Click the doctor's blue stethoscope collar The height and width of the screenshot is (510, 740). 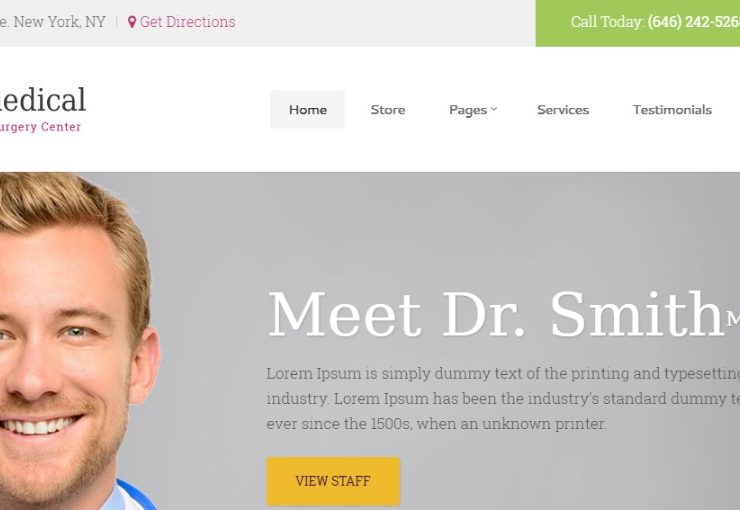pos(137,494)
